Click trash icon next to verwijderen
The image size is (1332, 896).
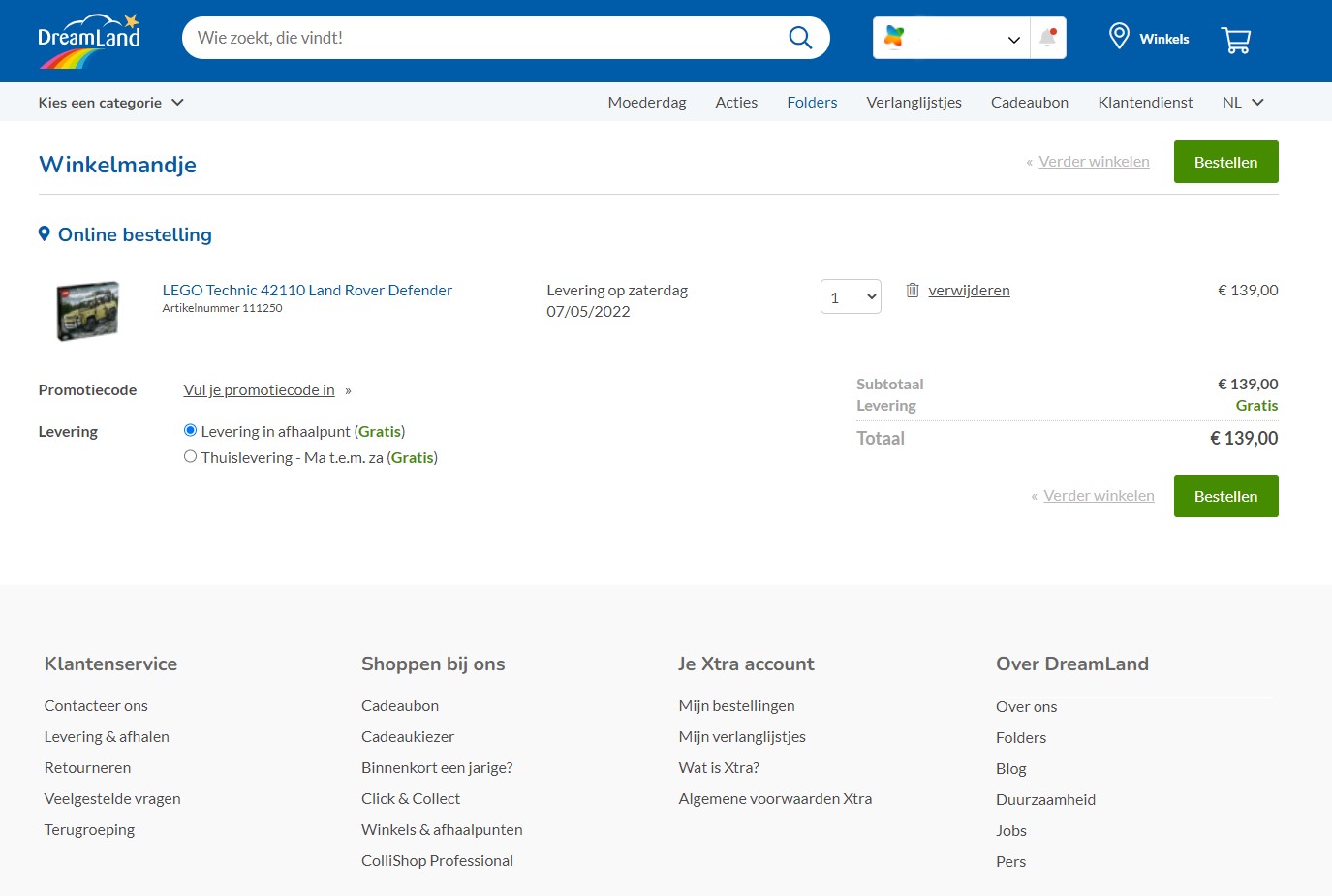pos(913,290)
